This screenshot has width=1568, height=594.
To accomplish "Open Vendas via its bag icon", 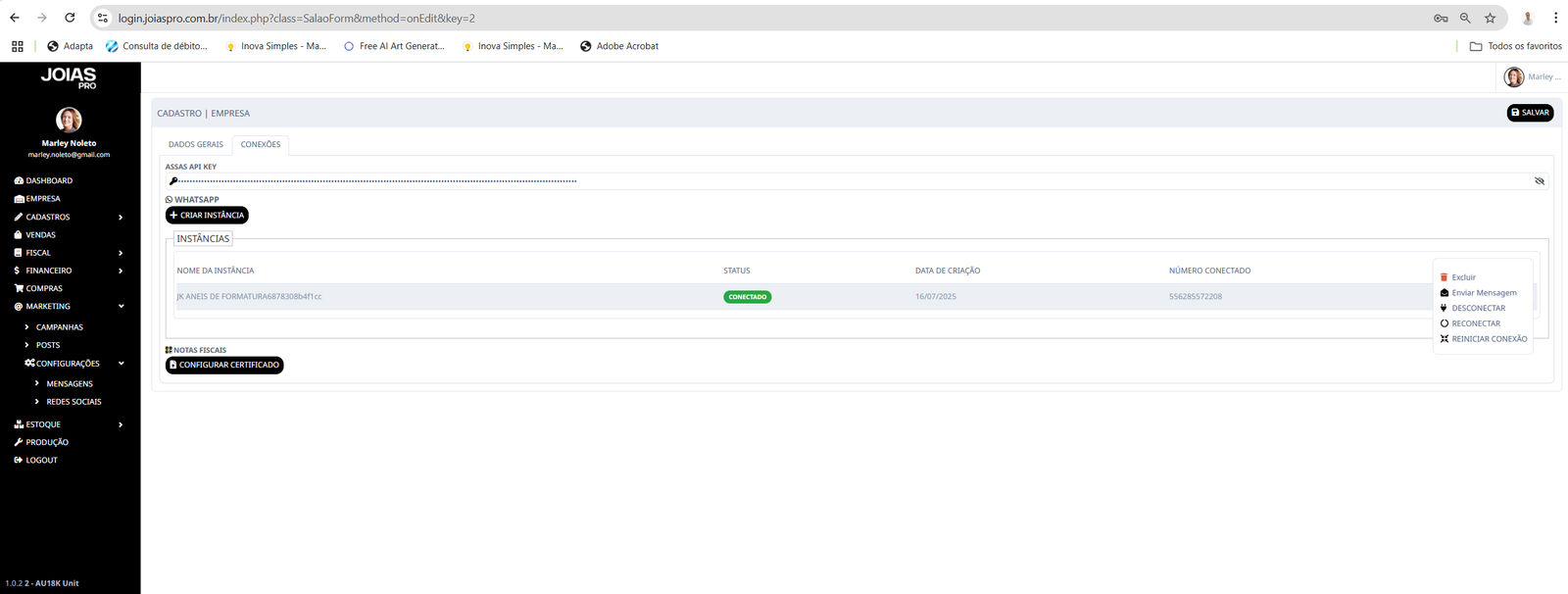I will click(19, 235).
